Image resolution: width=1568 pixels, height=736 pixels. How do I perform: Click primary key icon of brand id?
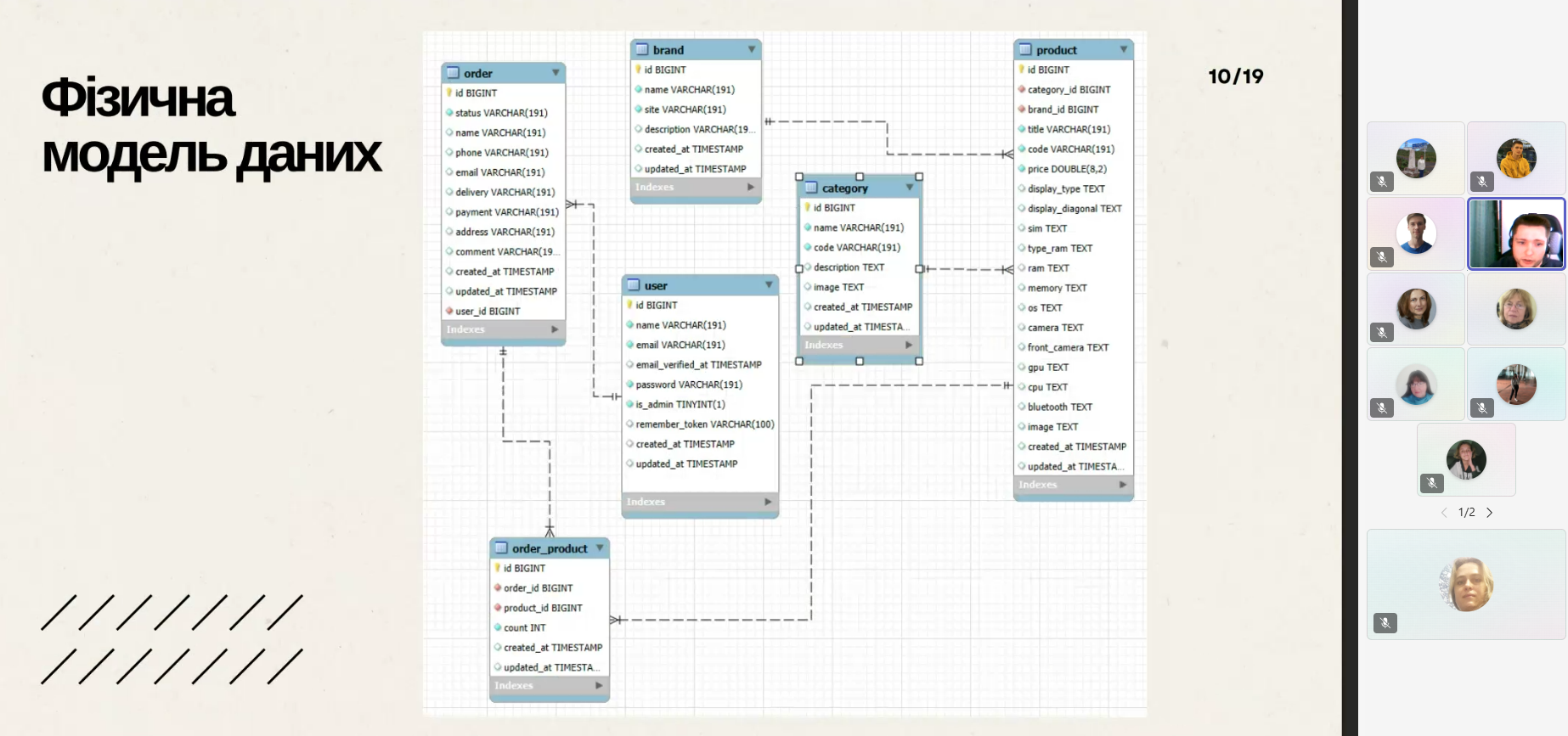639,70
